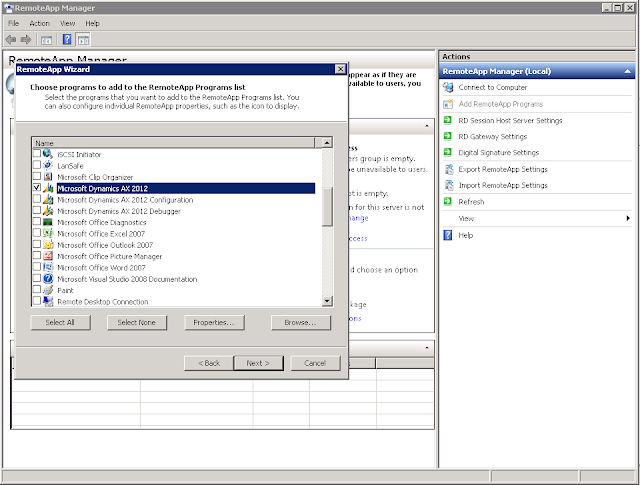Click the Add RemoteApp Programs icon
The image size is (640, 485).
(448, 104)
